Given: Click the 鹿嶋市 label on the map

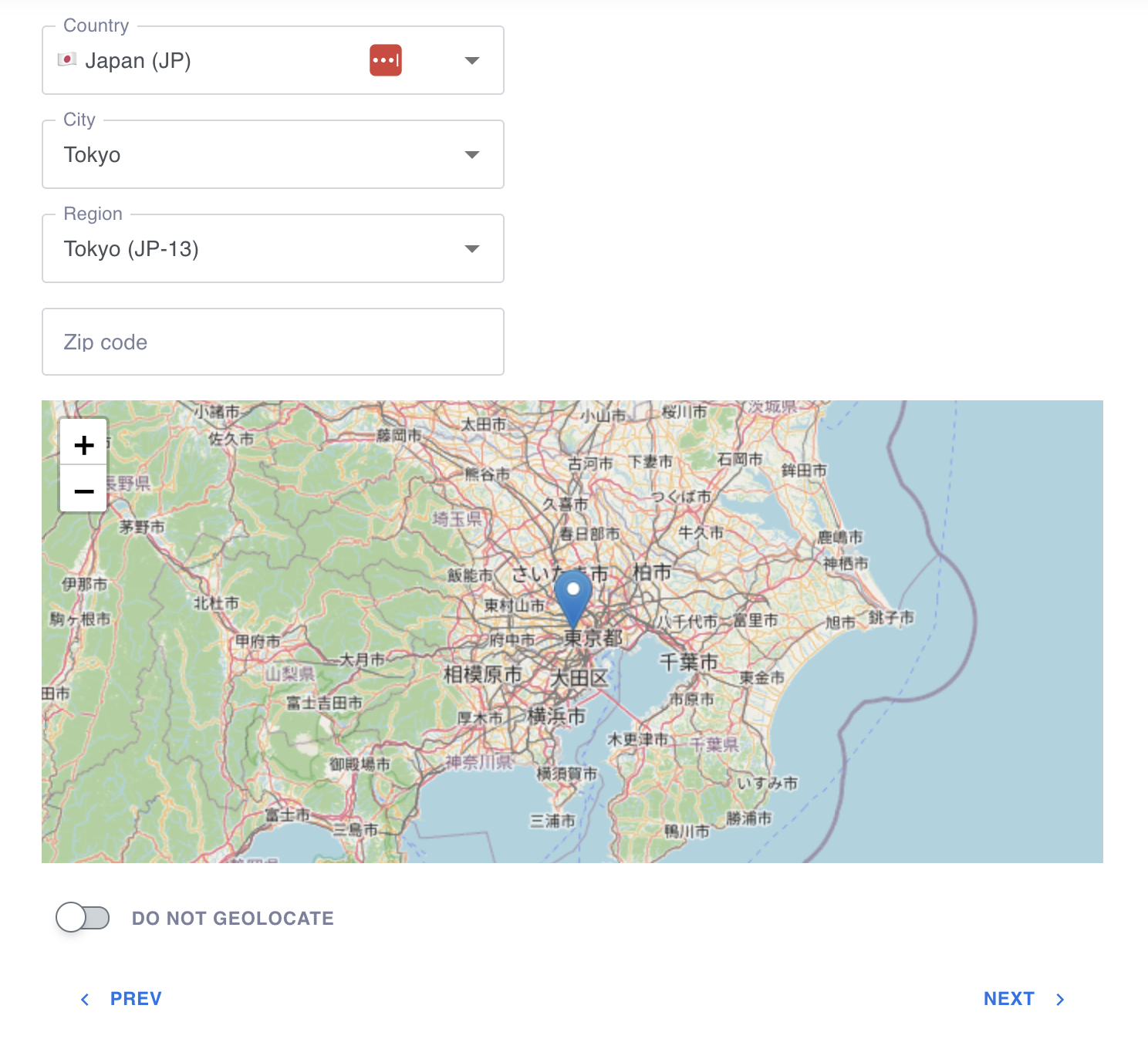Looking at the screenshot, I should tap(840, 537).
